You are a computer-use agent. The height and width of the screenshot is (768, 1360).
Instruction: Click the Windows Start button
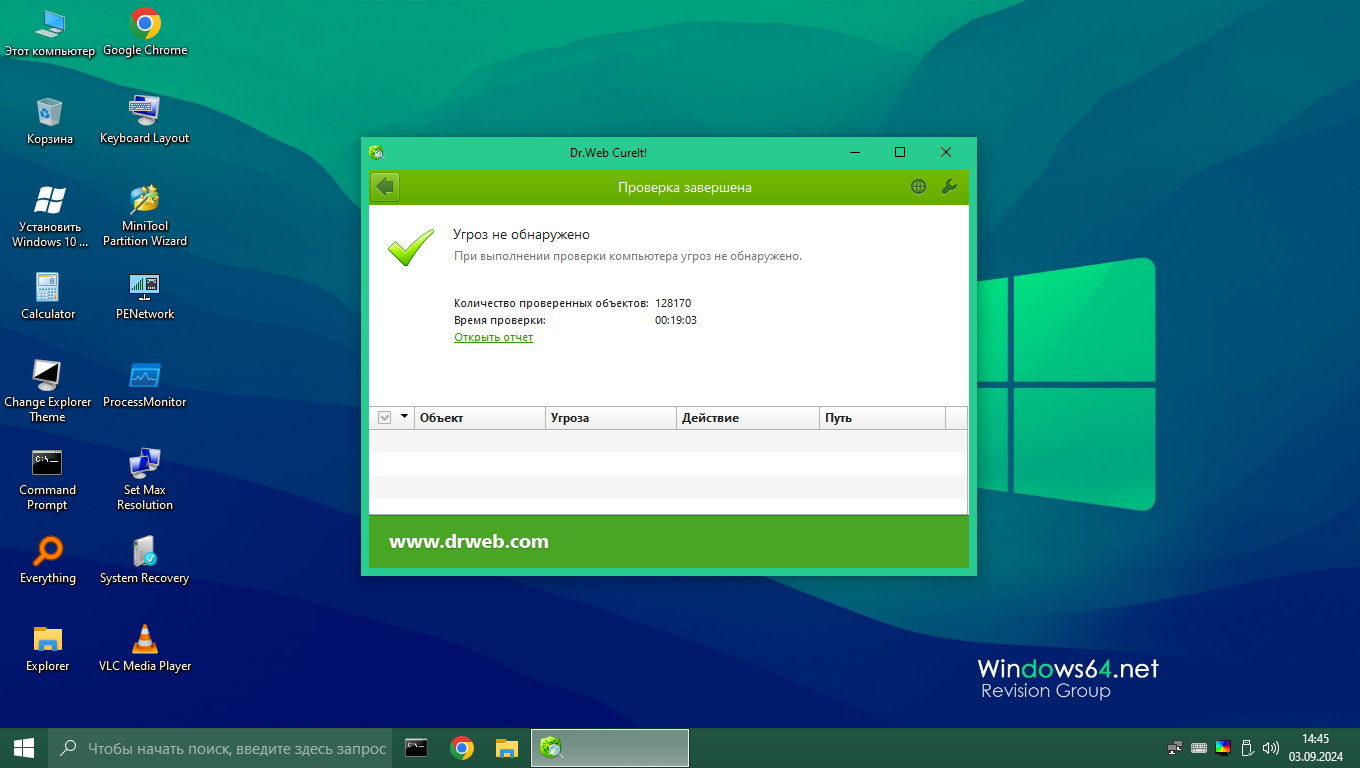tap(24, 747)
